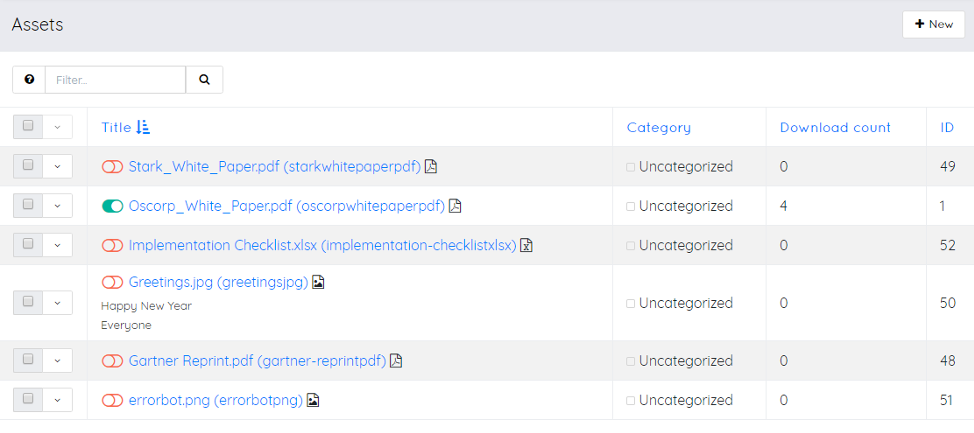Click PDF file icon beside Oscorp_White_Paper.pdf
The height and width of the screenshot is (433, 974).
(x=455, y=206)
